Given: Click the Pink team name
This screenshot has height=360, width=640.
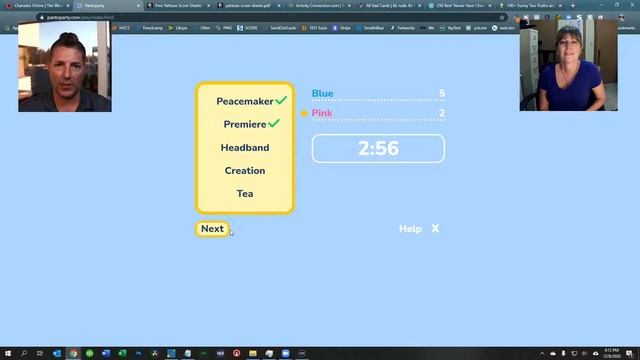Looking at the screenshot, I should pyautogui.click(x=322, y=113).
